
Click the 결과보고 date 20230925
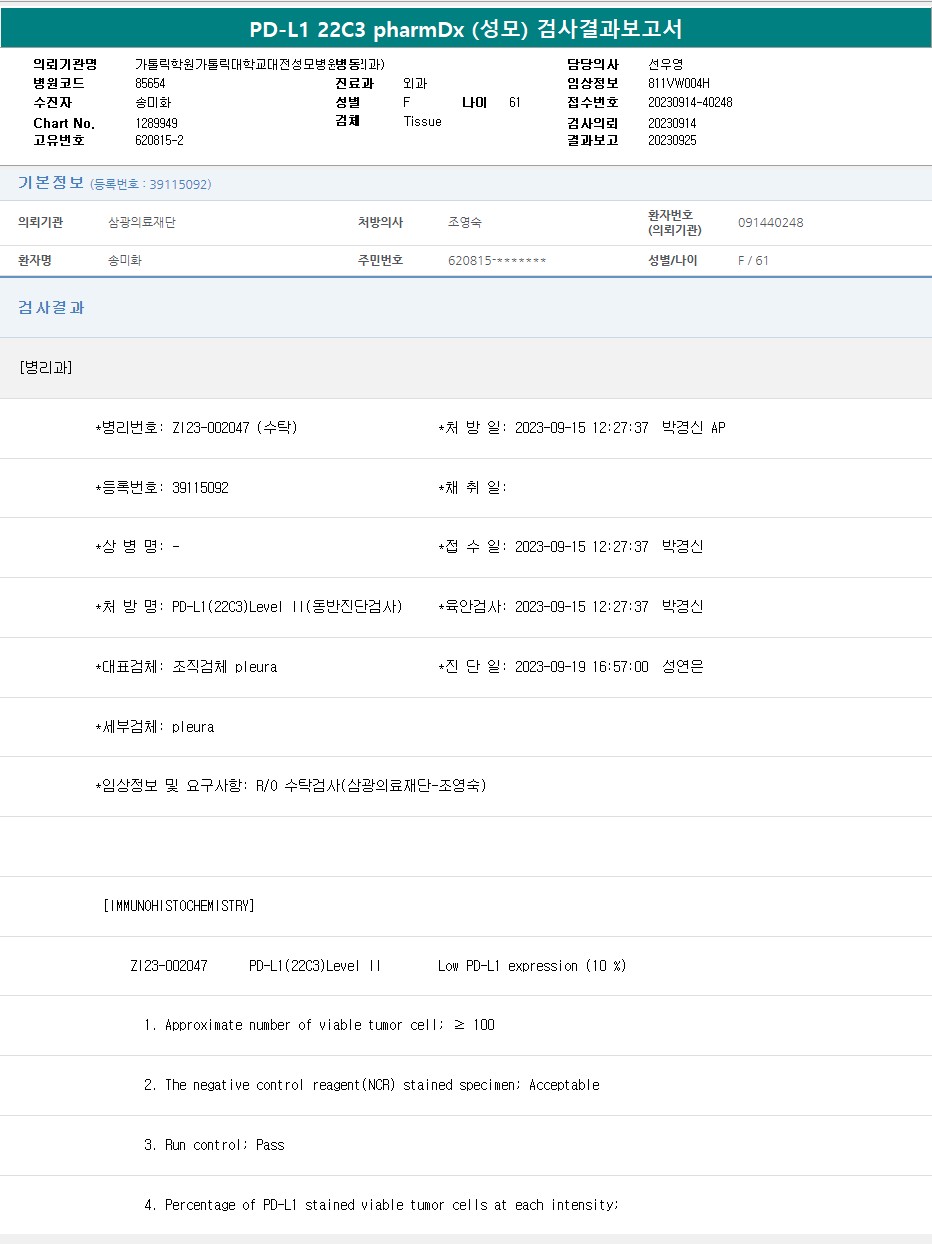(x=672, y=141)
